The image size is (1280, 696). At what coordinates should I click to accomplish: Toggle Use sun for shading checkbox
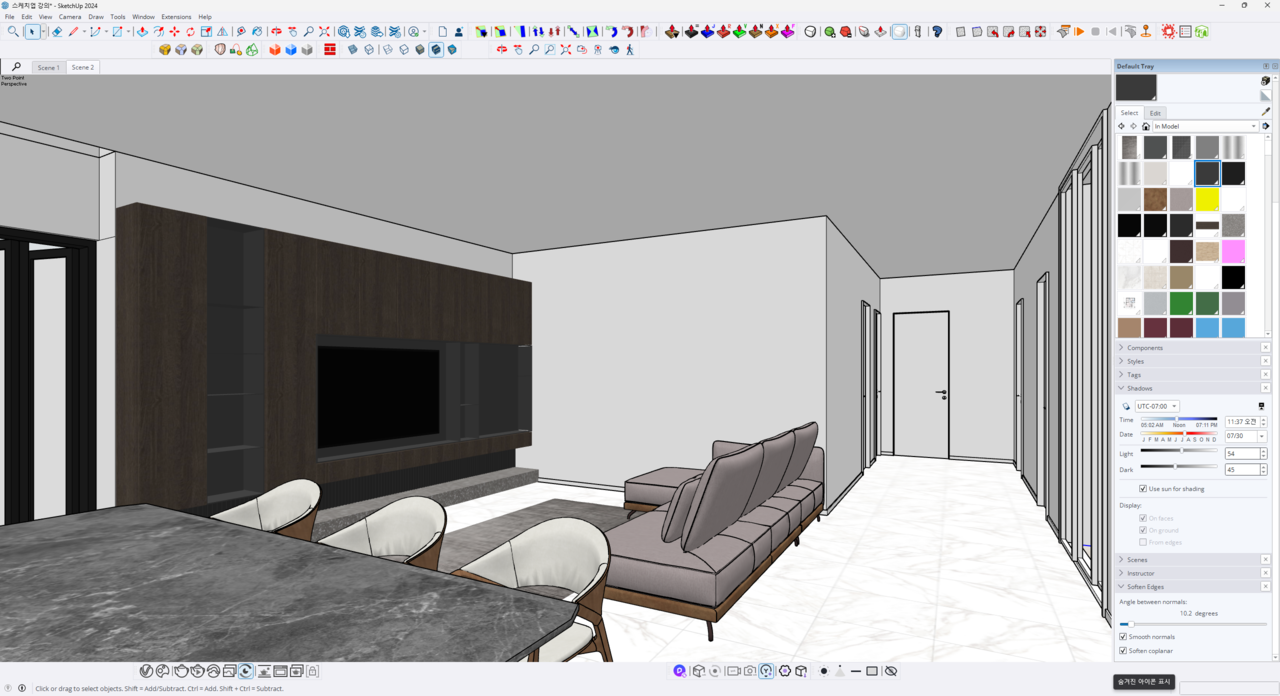[1143, 489]
